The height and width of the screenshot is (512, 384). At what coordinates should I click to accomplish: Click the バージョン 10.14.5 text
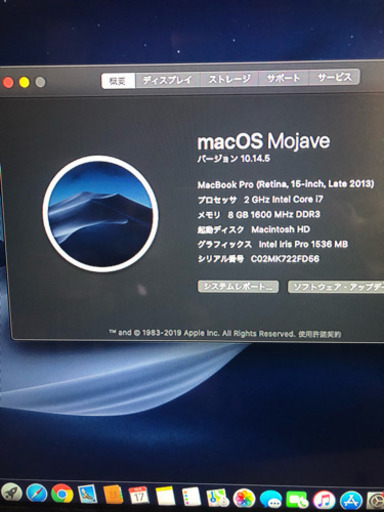pyautogui.click(x=233, y=159)
